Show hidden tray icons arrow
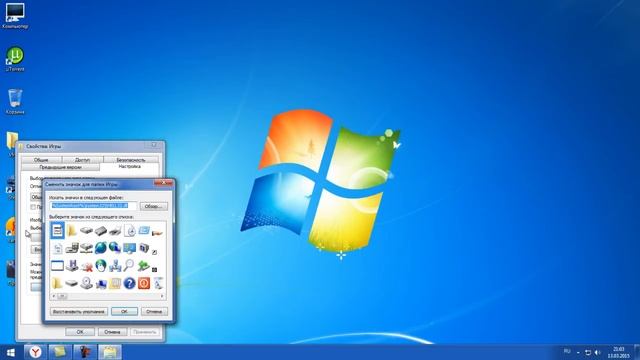Viewport: 640px width, 360px height. 578,352
